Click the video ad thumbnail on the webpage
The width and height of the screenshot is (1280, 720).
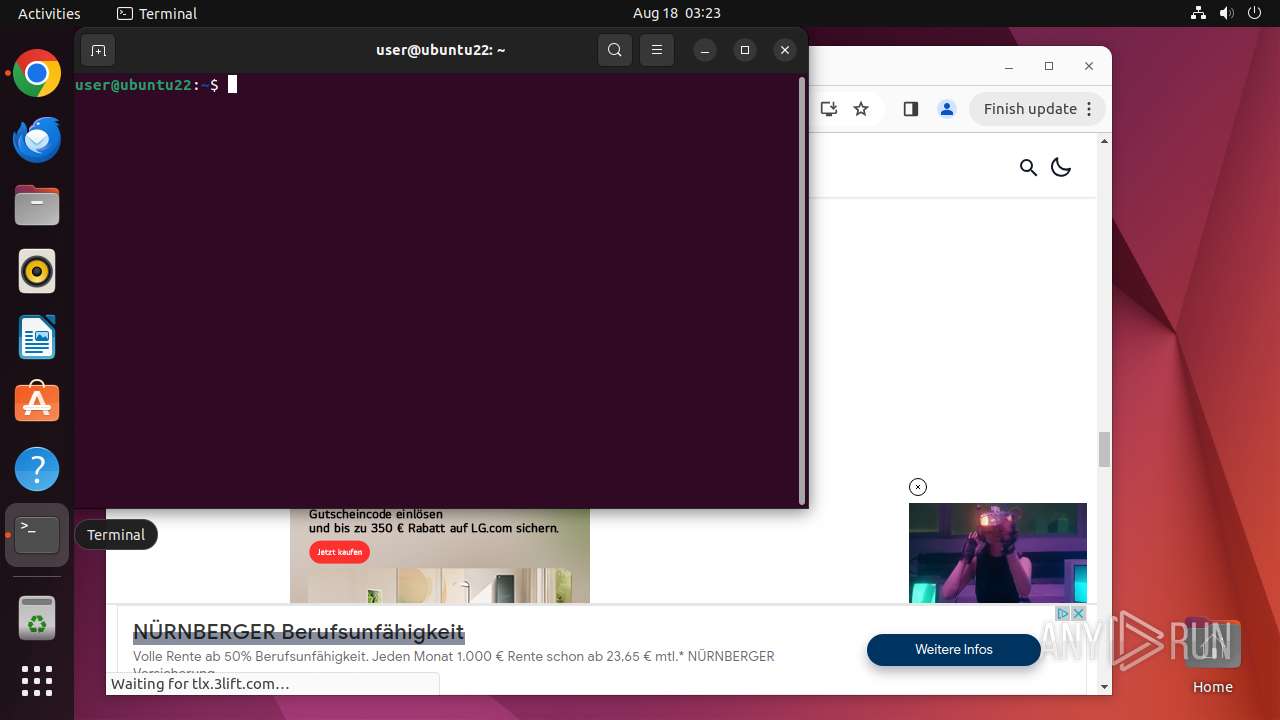[998, 553]
